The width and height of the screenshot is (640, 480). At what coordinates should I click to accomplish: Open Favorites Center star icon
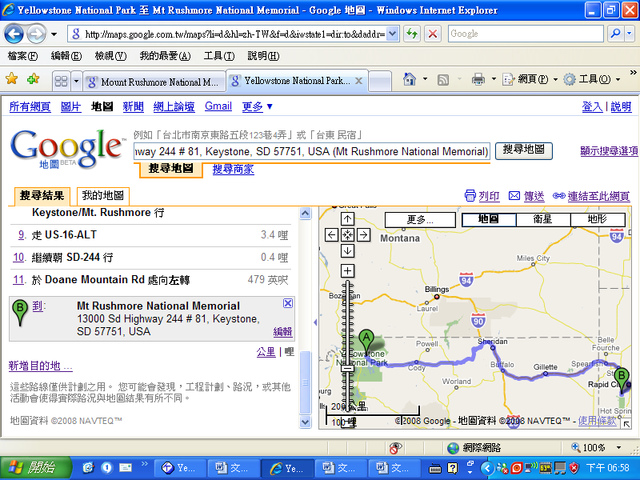pos(12,79)
